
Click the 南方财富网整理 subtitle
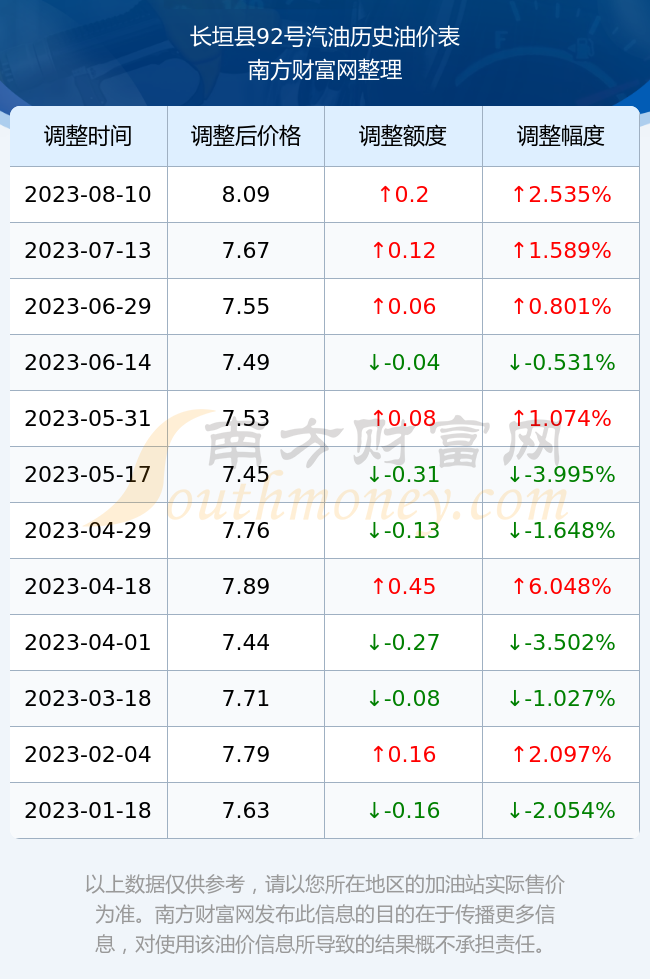coord(324,69)
